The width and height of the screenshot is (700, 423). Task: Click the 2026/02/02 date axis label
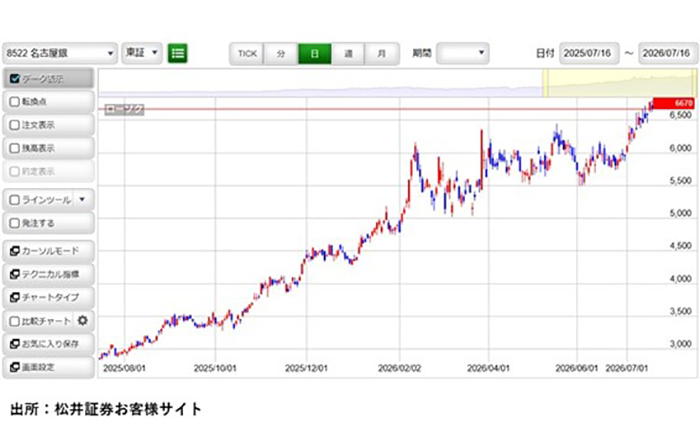tap(400, 369)
